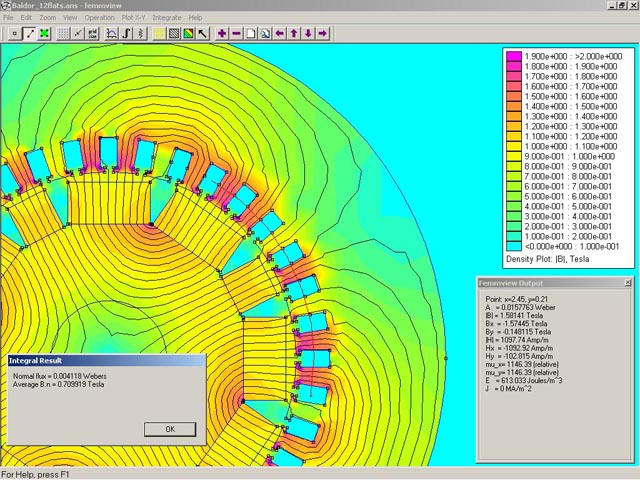This screenshot has height=480, width=640.
Task: Click 'Average B.n = 0.709919 Tesla' text
Action: [58, 384]
